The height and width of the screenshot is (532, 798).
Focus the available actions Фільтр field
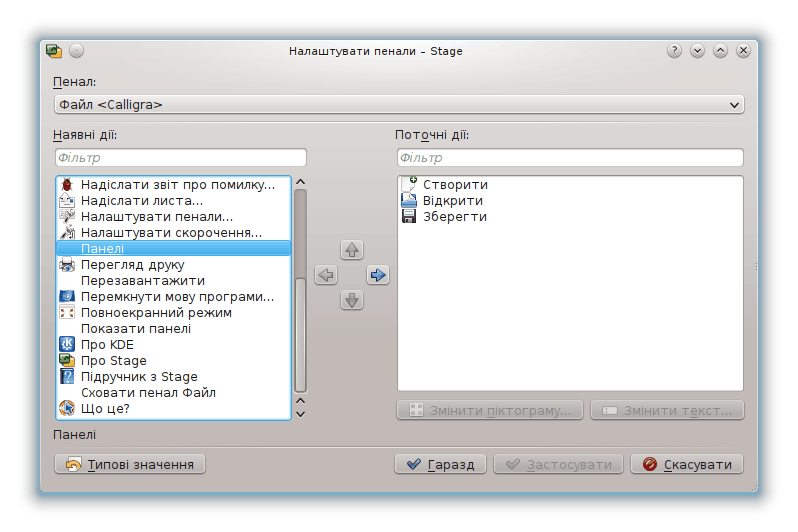(x=180, y=158)
